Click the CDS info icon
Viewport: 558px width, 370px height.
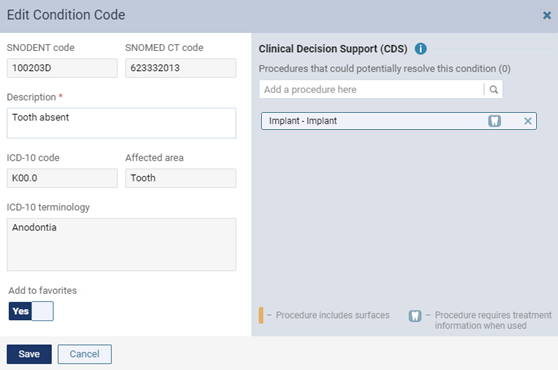pyautogui.click(x=421, y=49)
